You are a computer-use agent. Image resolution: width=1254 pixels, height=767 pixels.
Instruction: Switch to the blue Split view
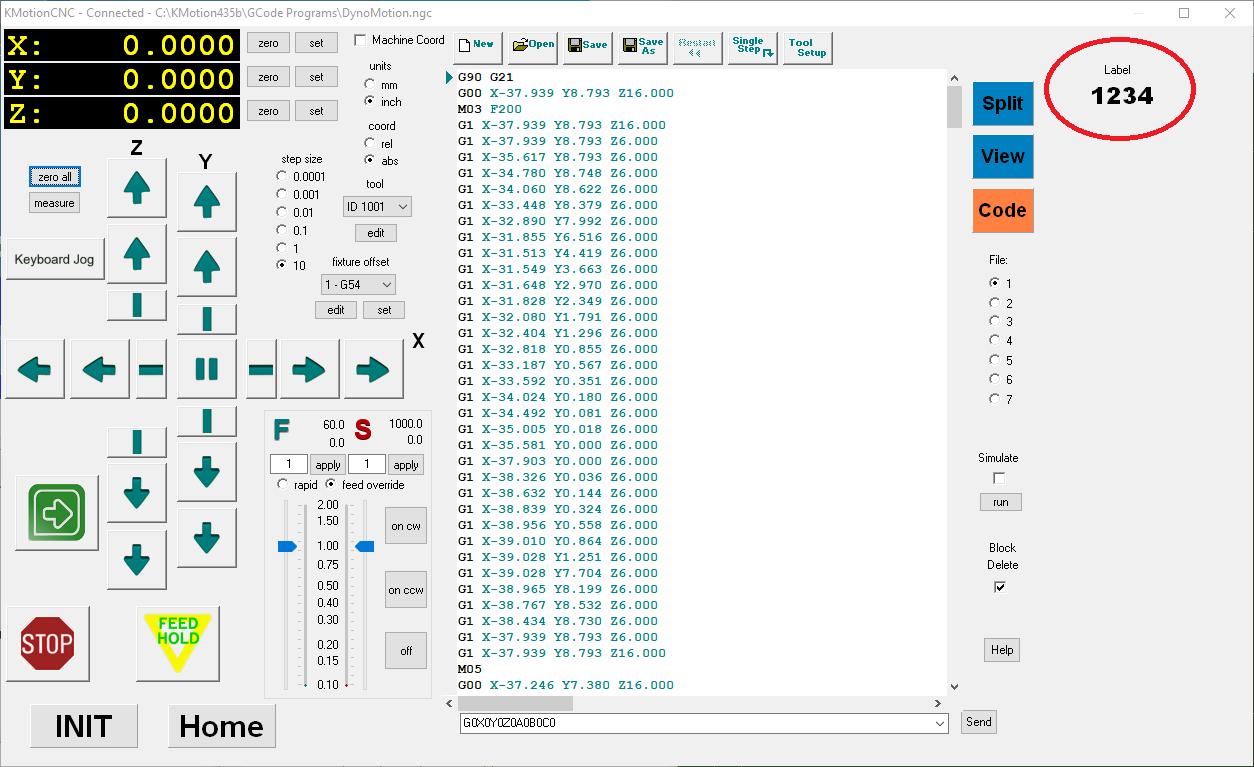pyautogui.click(x=1002, y=104)
